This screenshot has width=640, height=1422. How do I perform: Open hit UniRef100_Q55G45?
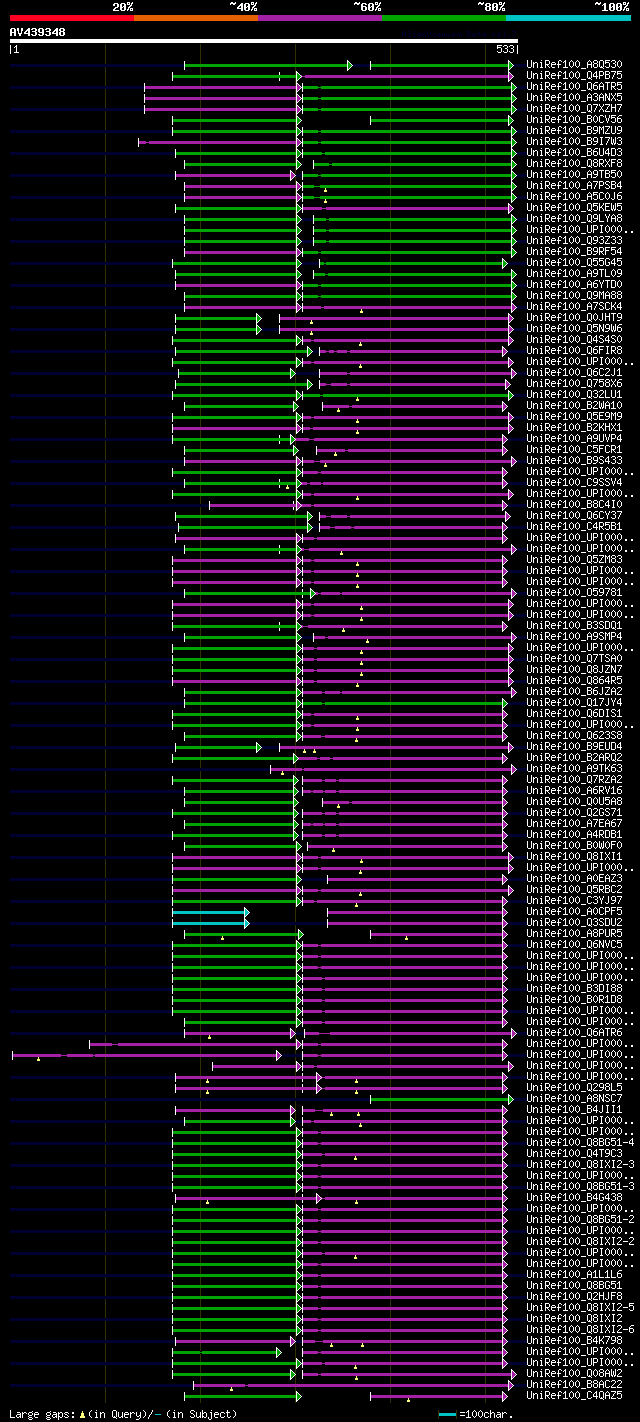[574, 263]
